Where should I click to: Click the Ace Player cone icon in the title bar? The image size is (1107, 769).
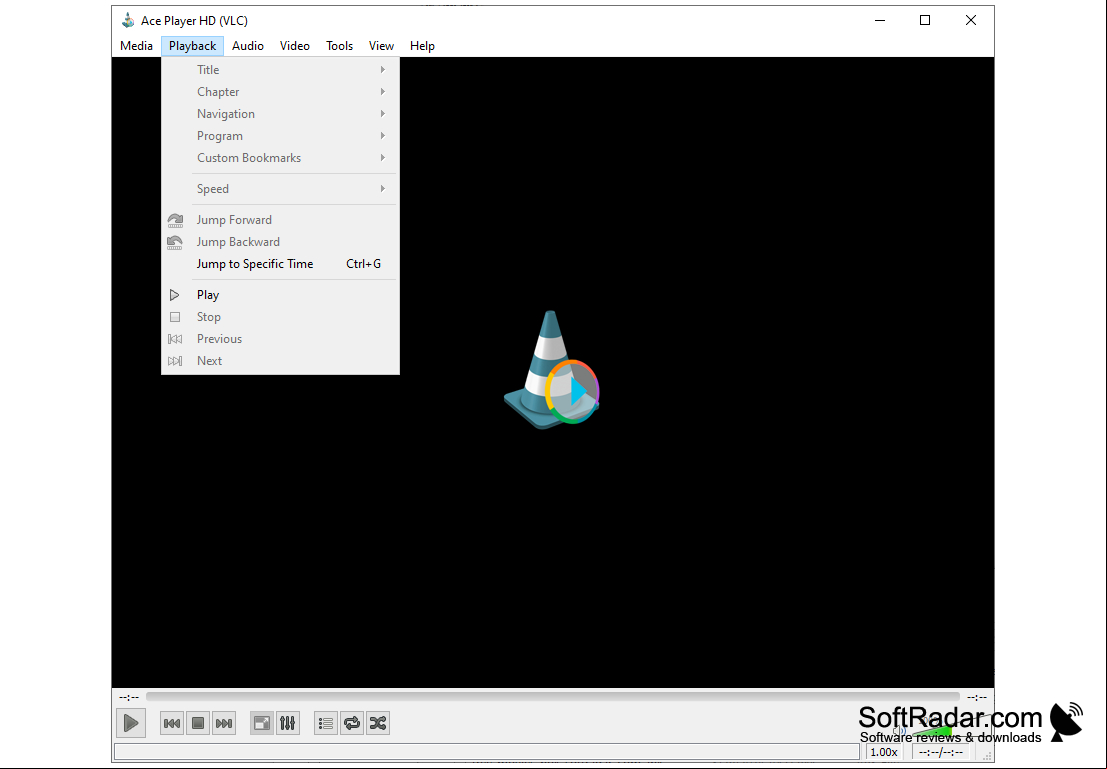coord(128,20)
